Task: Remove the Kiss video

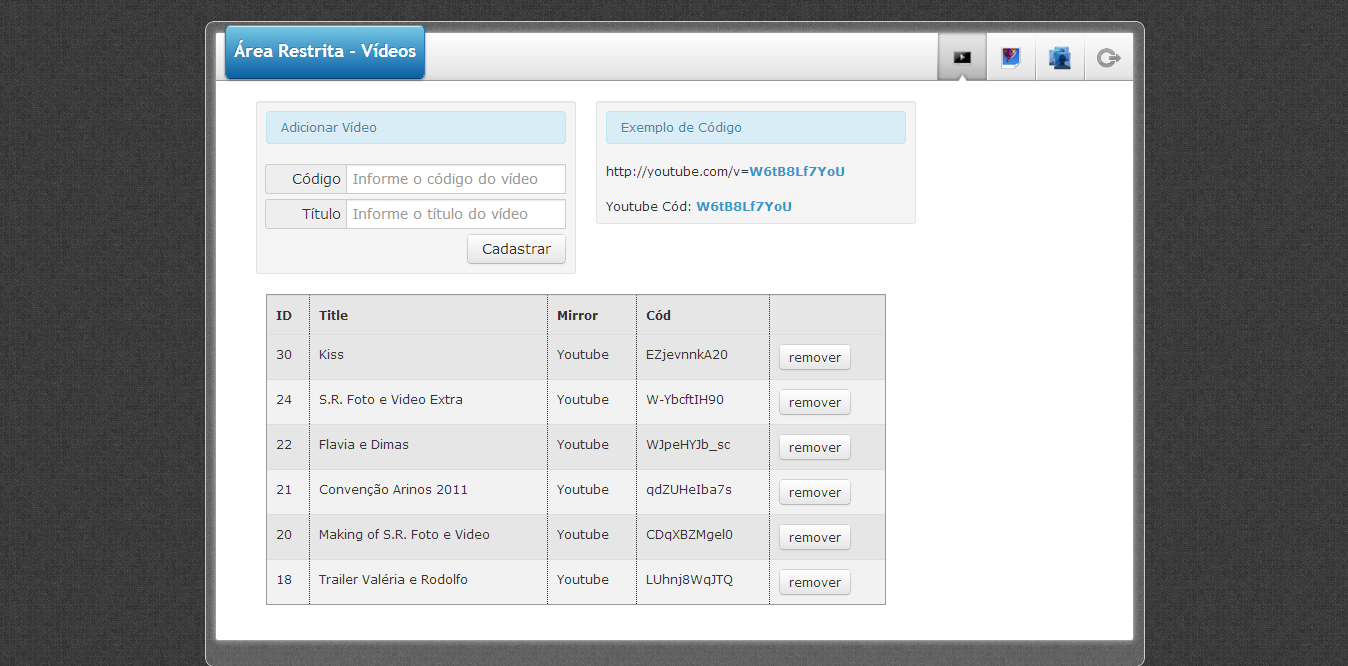Action: pyautogui.click(x=815, y=357)
